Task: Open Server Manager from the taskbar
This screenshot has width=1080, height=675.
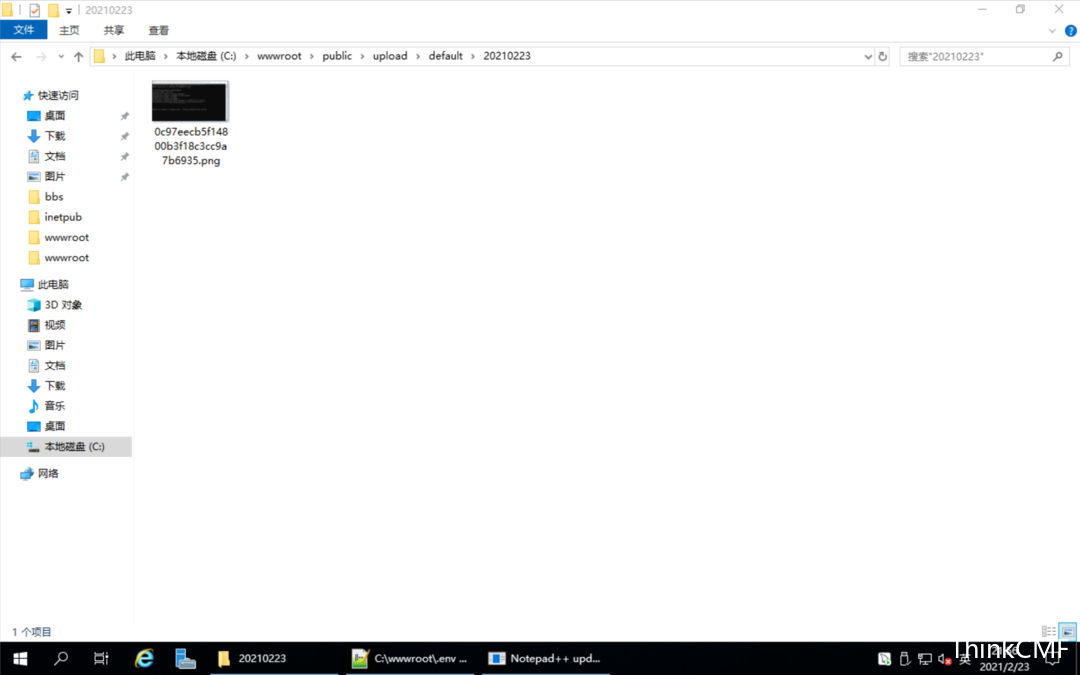Action: [185, 658]
